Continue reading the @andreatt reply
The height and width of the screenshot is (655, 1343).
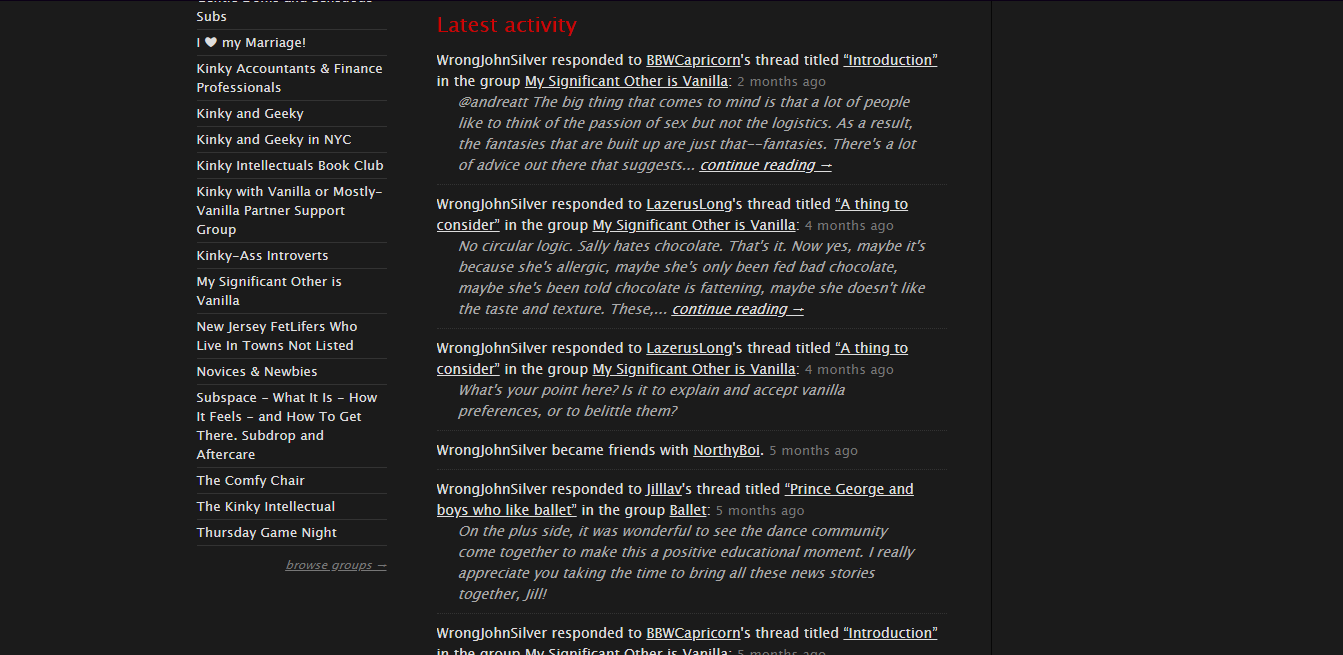coord(766,165)
